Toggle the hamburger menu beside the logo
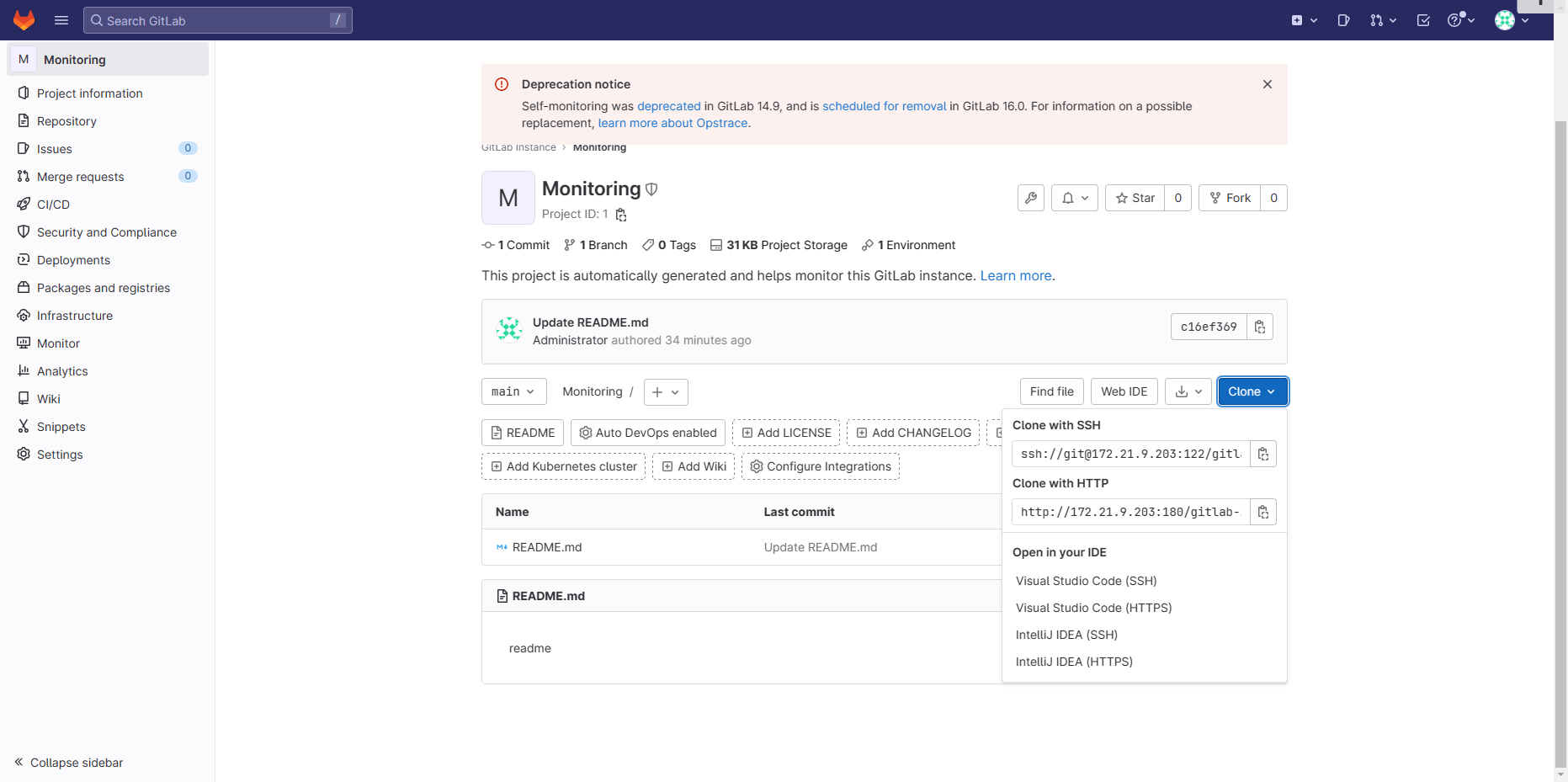Viewport: 1568px width, 782px height. 61,19
